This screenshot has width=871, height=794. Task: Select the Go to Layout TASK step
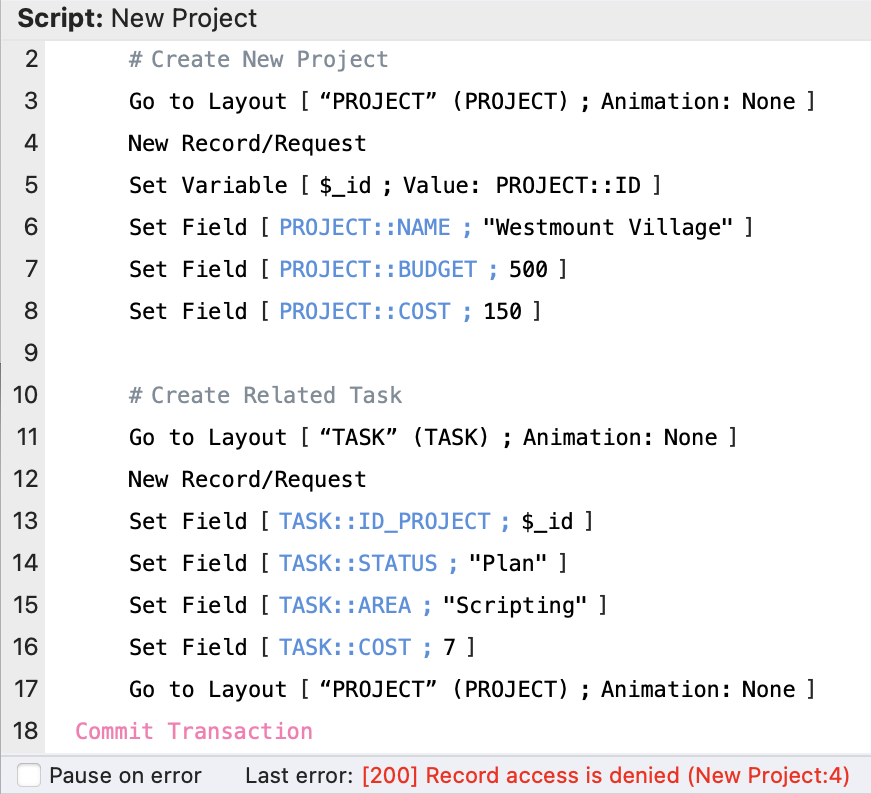click(x=432, y=437)
